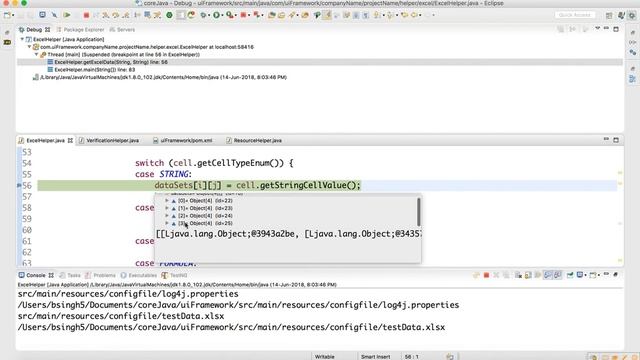Click the testData.xlsx absolute path console line
Viewport: 640px width, 360px height.
coord(231,327)
